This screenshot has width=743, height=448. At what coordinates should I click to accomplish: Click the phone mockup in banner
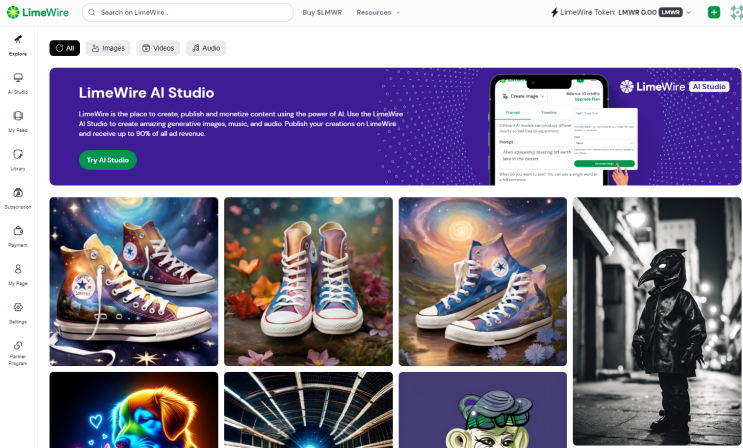tap(550, 130)
